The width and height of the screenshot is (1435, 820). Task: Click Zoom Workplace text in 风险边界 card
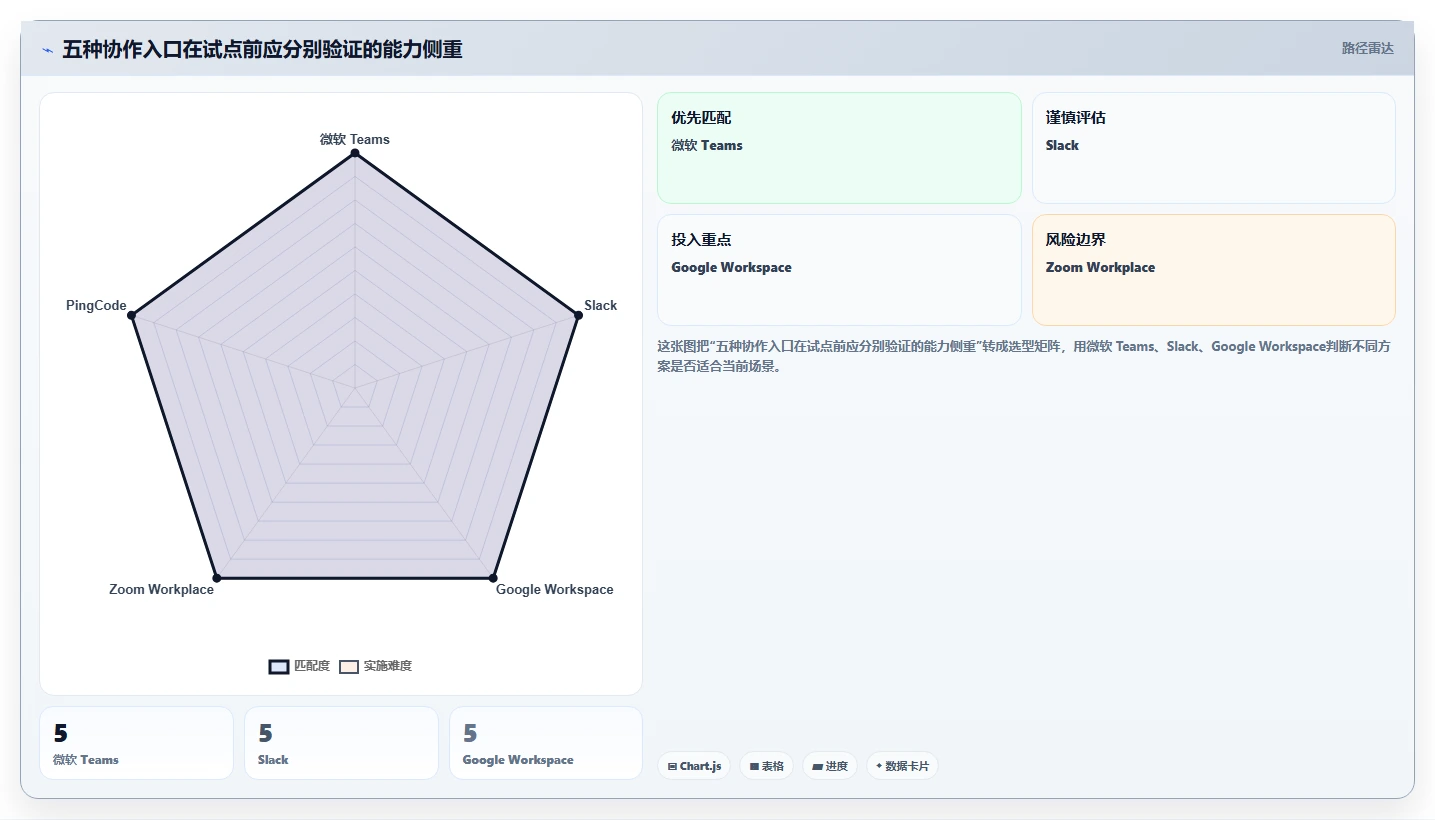pyautogui.click(x=1100, y=267)
